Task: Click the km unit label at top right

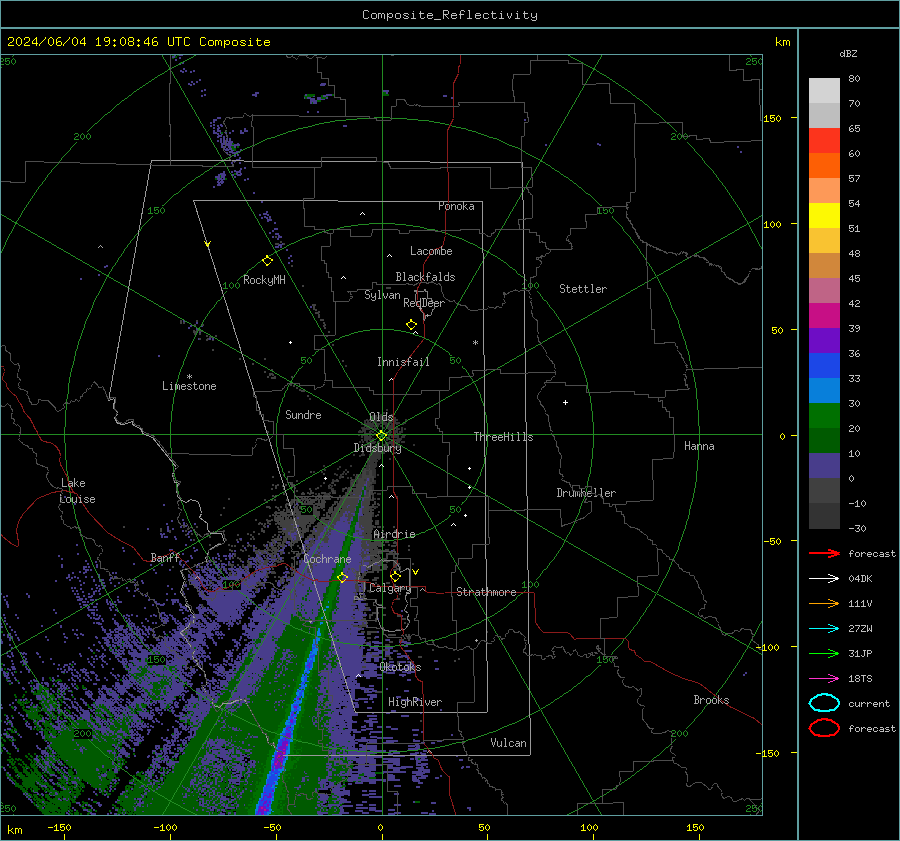Action: point(782,42)
